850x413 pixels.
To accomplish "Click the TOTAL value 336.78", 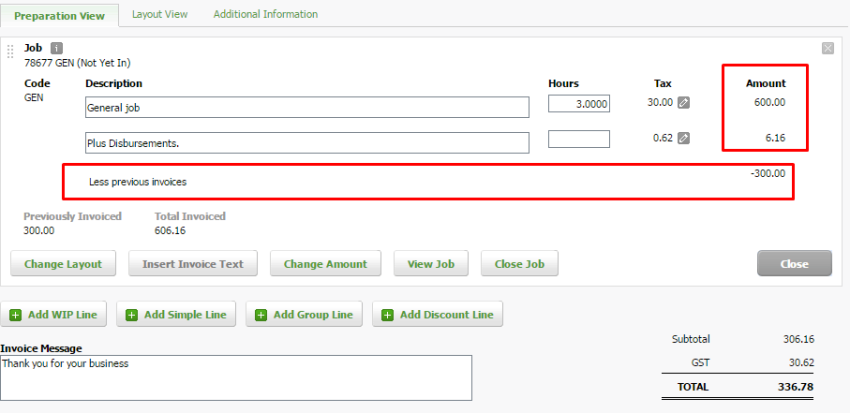I will (x=798, y=387).
